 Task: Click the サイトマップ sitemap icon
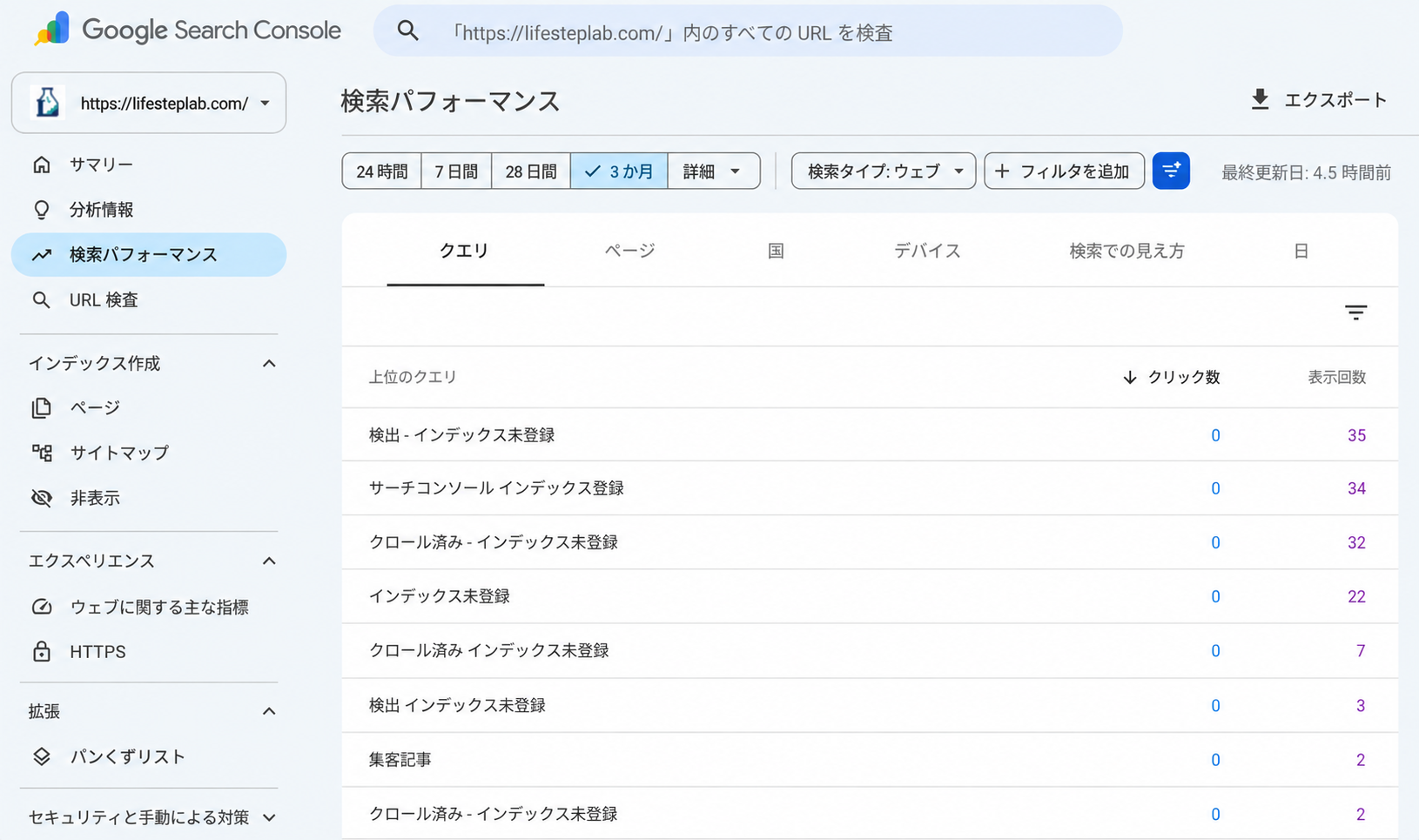click(x=41, y=453)
